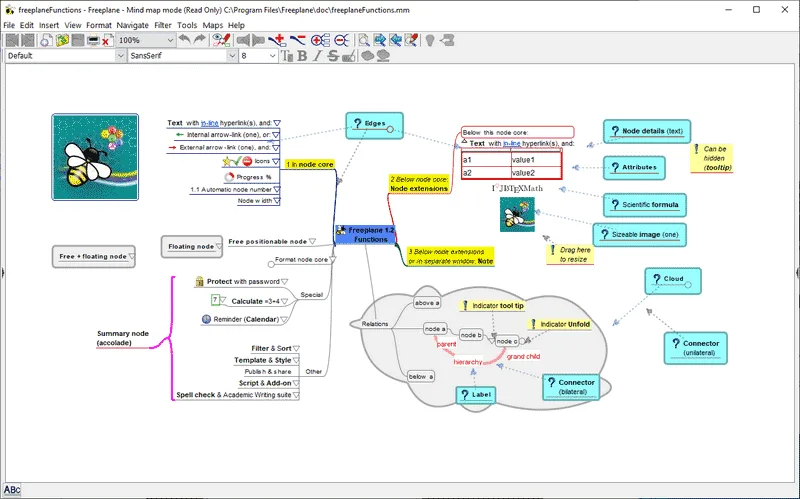Viewport: 800px width, 499px height.
Task: Open the SansSerif font dropdown
Action: point(232,56)
